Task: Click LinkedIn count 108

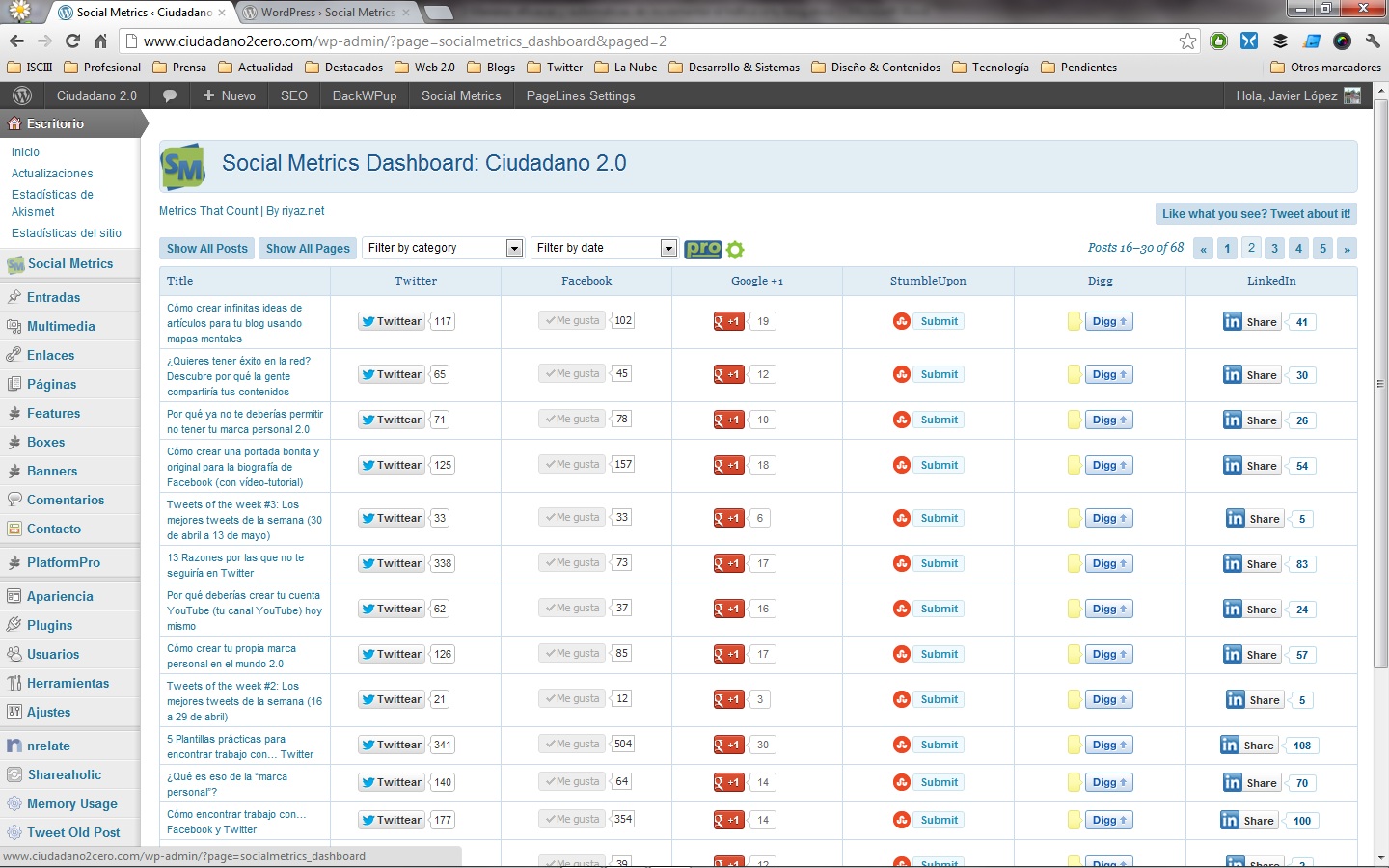Action: [1302, 746]
